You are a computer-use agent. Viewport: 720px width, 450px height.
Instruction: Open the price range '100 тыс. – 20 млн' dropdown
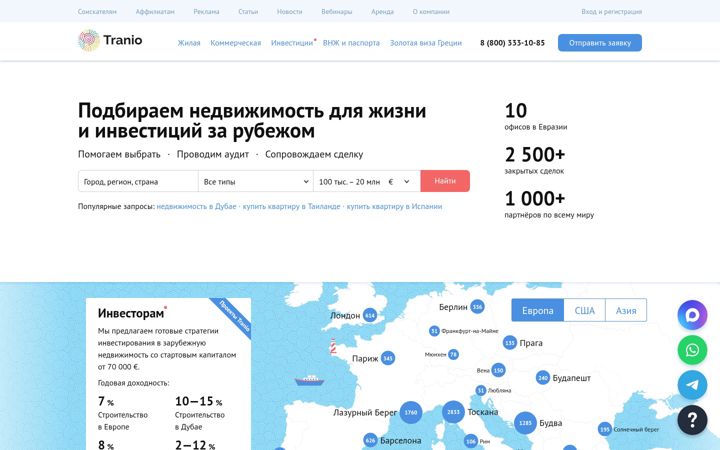click(349, 181)
